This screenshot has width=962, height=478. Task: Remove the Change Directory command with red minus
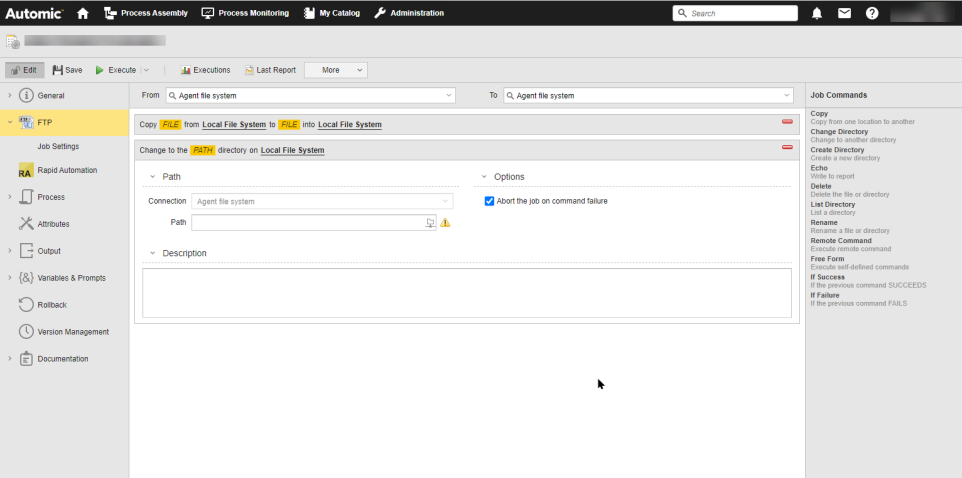(787, 147)
